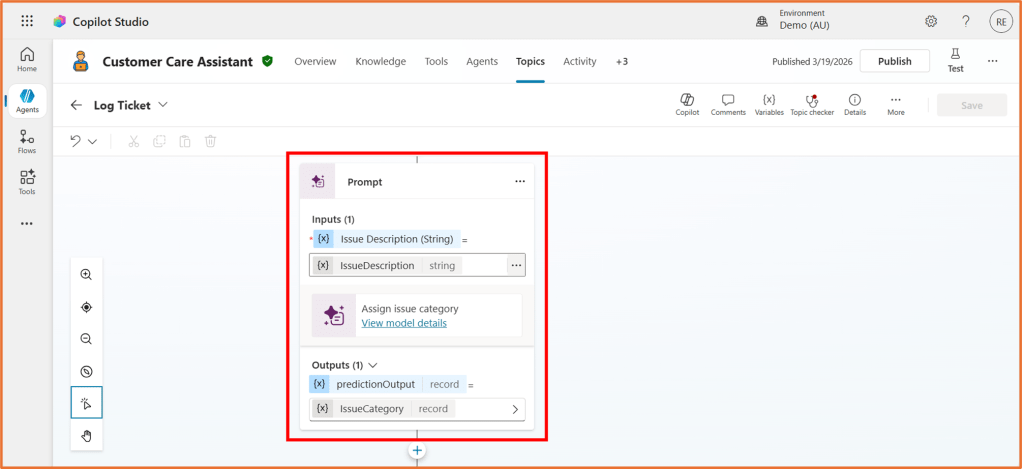
Task: Switch to the hand pan tool
Action: [x=86, y=436]
